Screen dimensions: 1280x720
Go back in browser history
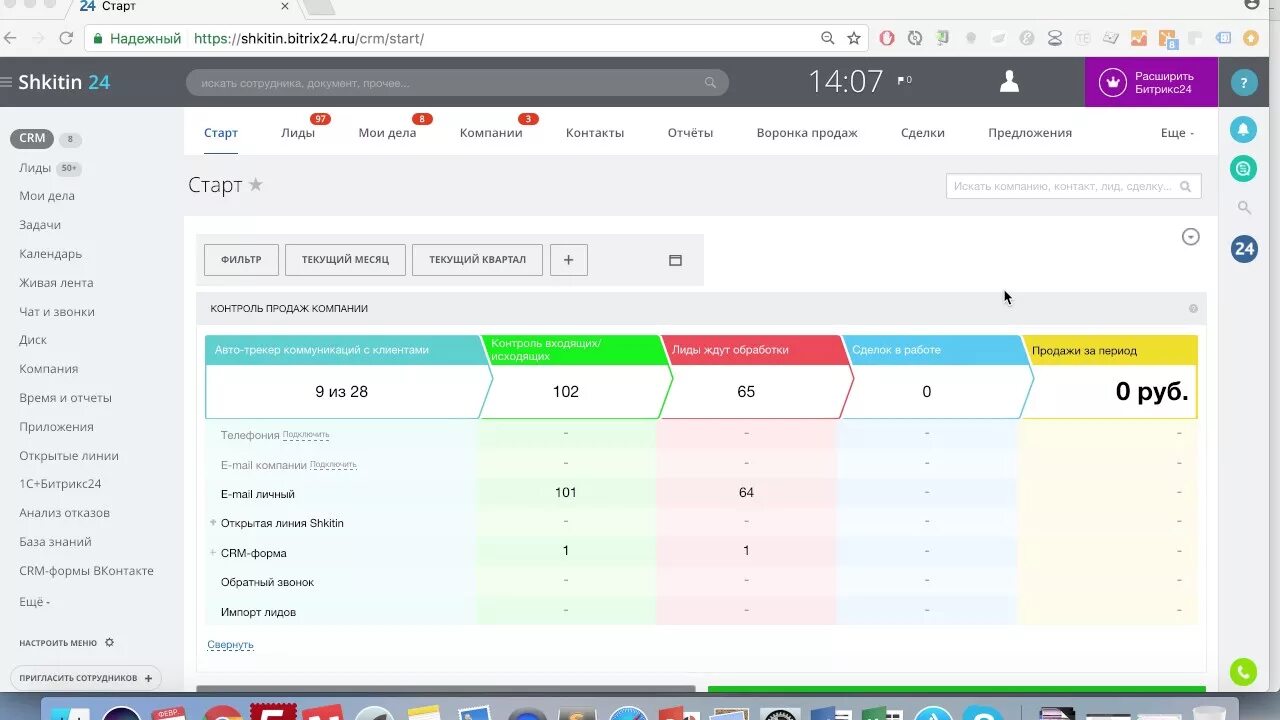click(x=9, y=38)
